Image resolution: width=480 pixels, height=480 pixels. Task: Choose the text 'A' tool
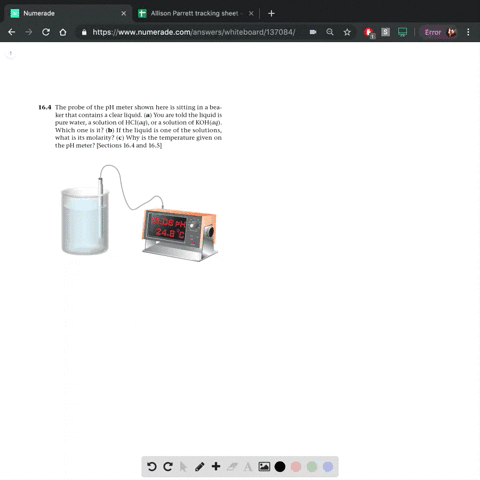(x=248, y=467)
